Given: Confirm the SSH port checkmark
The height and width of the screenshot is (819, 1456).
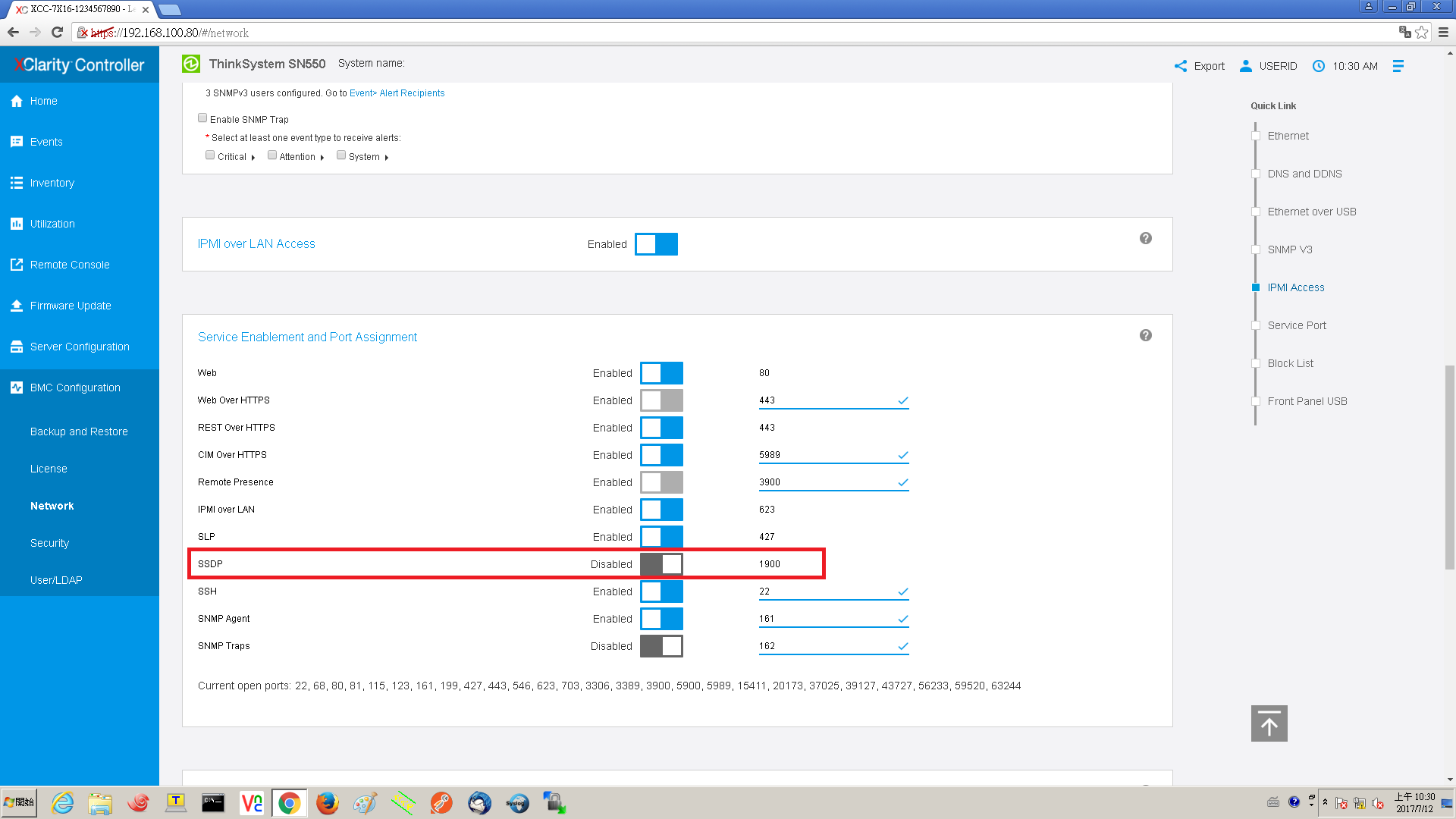Looking at the screenshot, I should (903, 591).
